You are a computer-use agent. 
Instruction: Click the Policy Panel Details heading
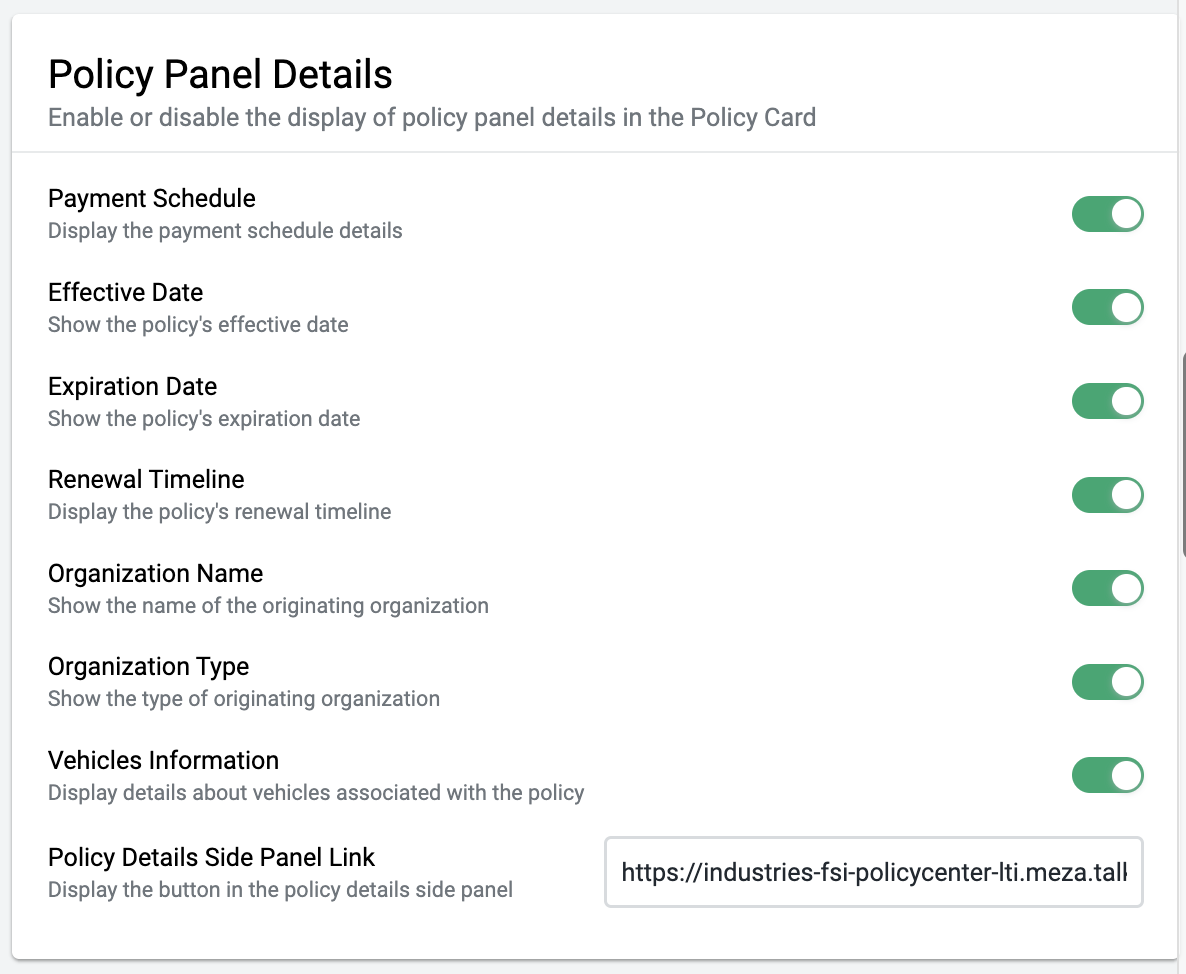[220, 74]
